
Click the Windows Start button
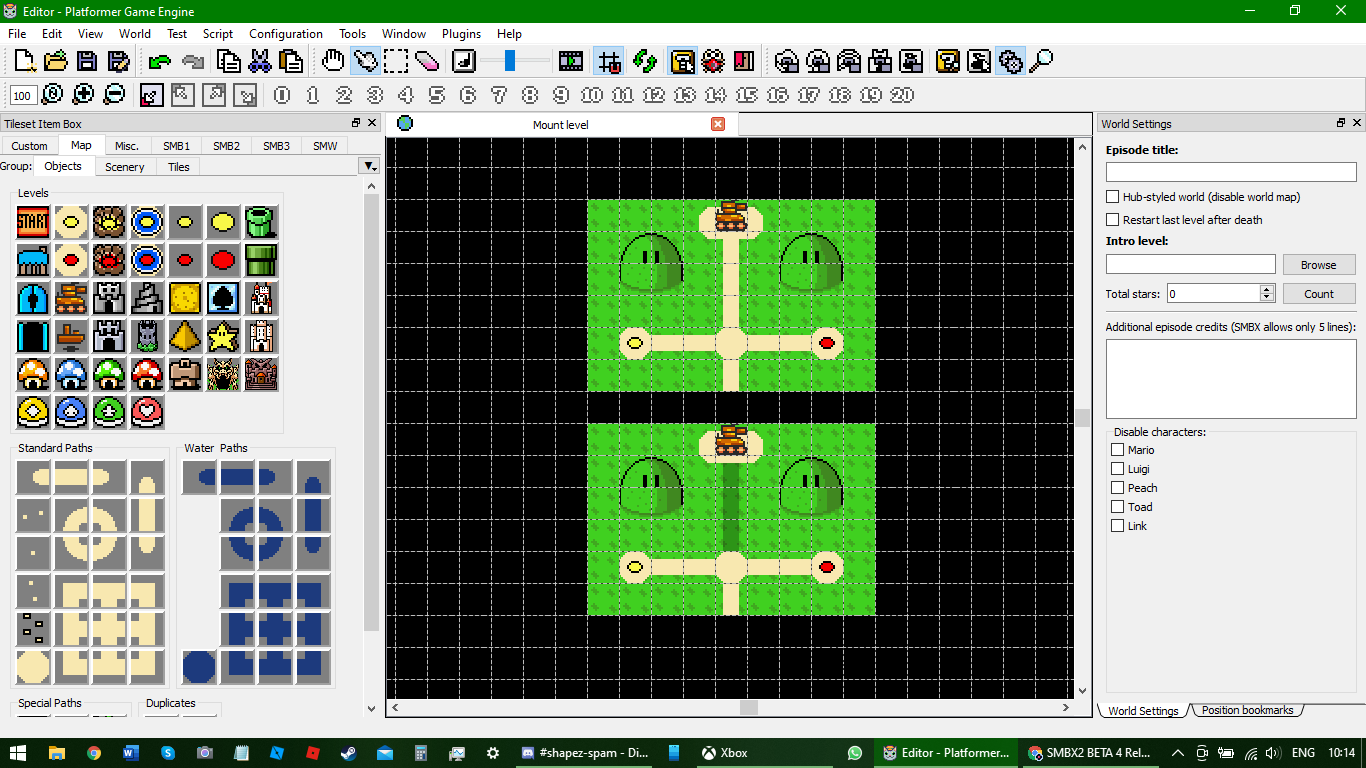(20, 753)
